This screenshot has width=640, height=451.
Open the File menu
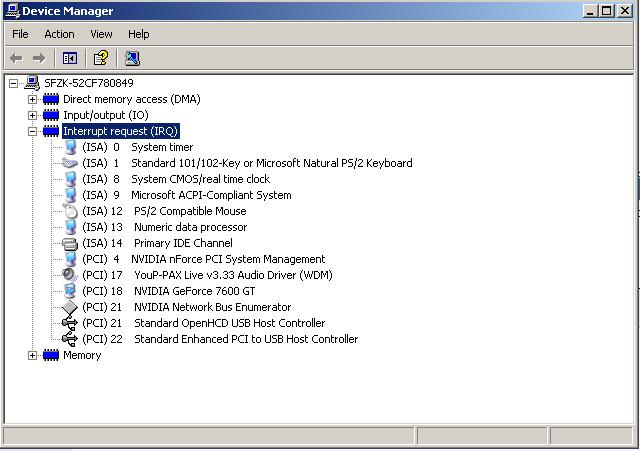coord(20,34)
